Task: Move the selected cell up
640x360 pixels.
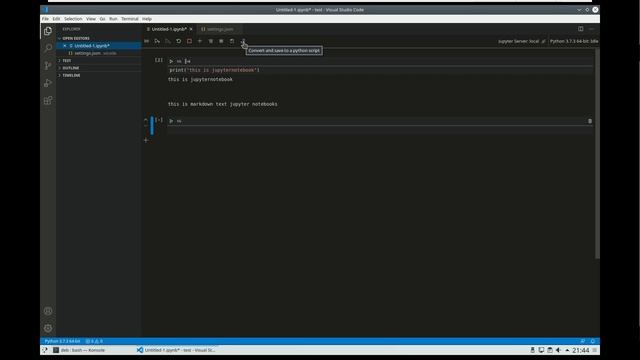Action: (146, 120)
